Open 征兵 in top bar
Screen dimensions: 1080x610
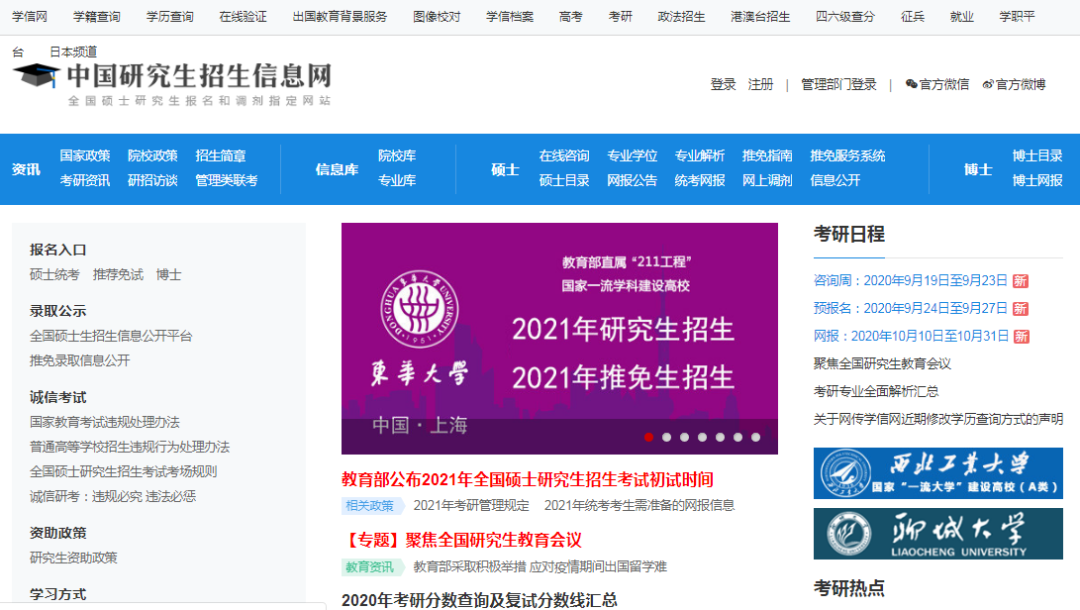point(913,17)
